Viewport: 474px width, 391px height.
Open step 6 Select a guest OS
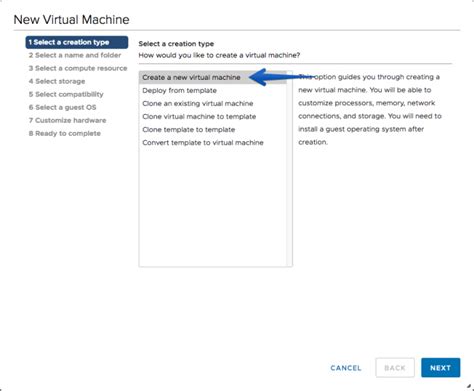tap(62, 107)
